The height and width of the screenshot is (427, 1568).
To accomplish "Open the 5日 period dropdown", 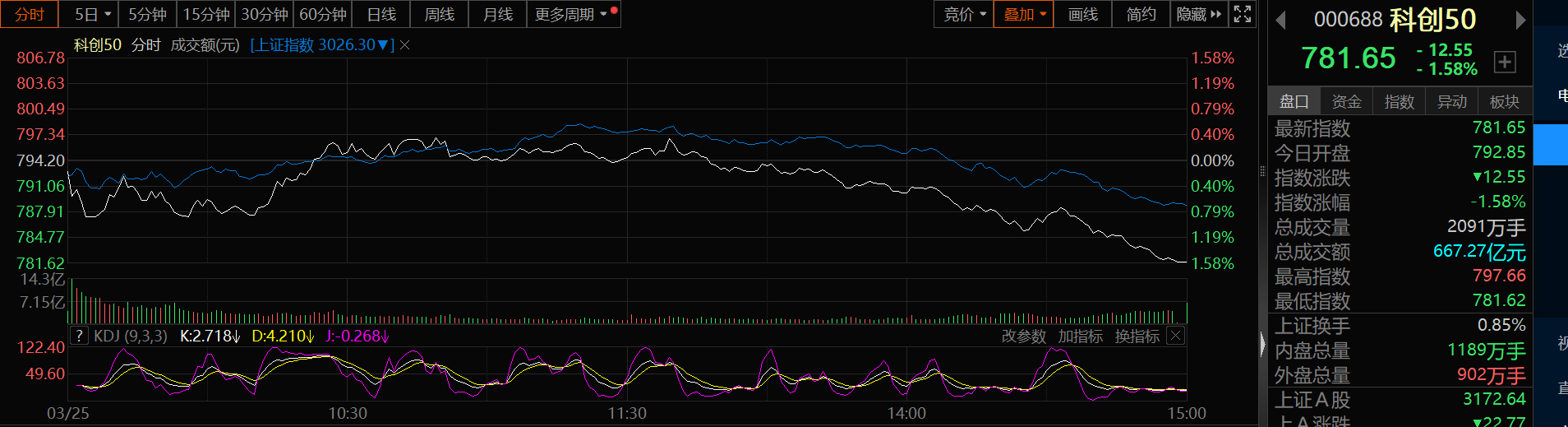I will [x=92, y=14].
